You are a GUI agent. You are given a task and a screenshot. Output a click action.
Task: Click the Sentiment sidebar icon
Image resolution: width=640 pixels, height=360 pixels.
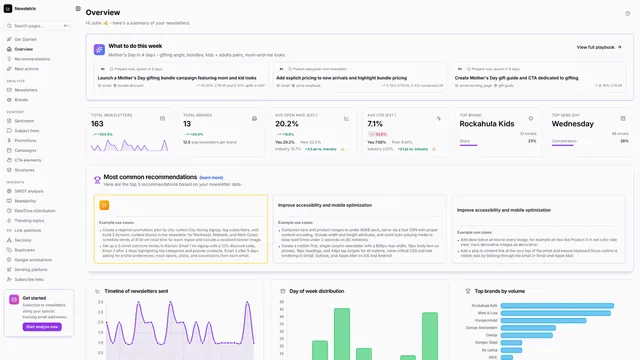[x=9, y=121]
